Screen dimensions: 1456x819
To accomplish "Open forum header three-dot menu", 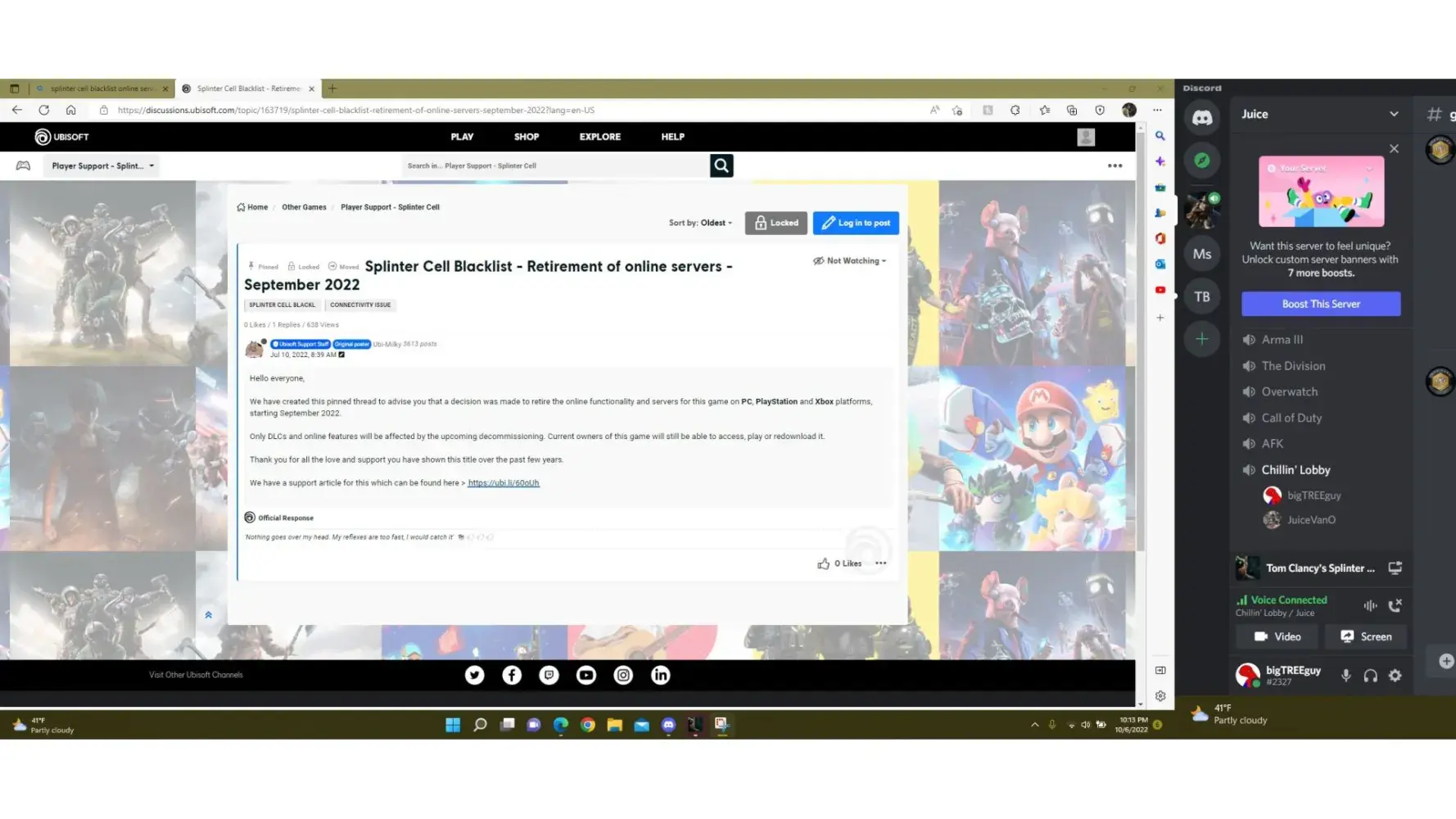I will pyautogui.click(x=1115, y=165).
